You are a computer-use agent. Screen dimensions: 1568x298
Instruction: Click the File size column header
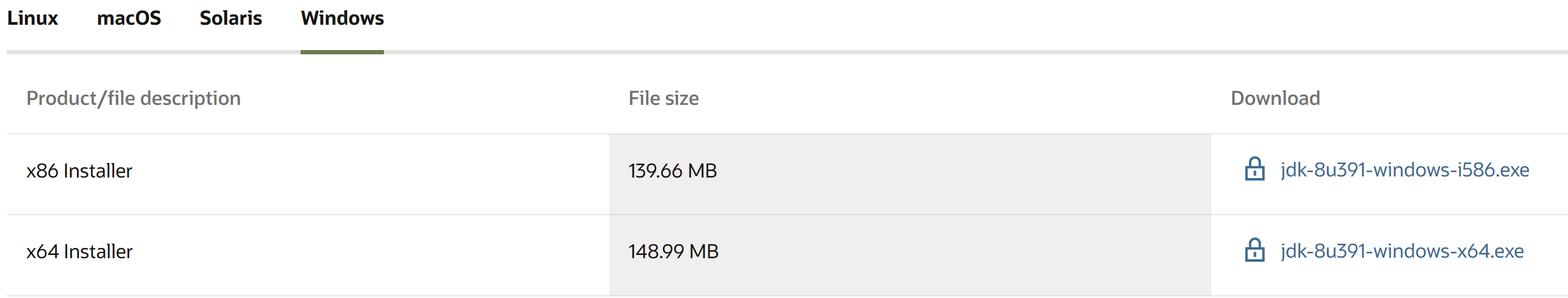click(x=664, y=98)
